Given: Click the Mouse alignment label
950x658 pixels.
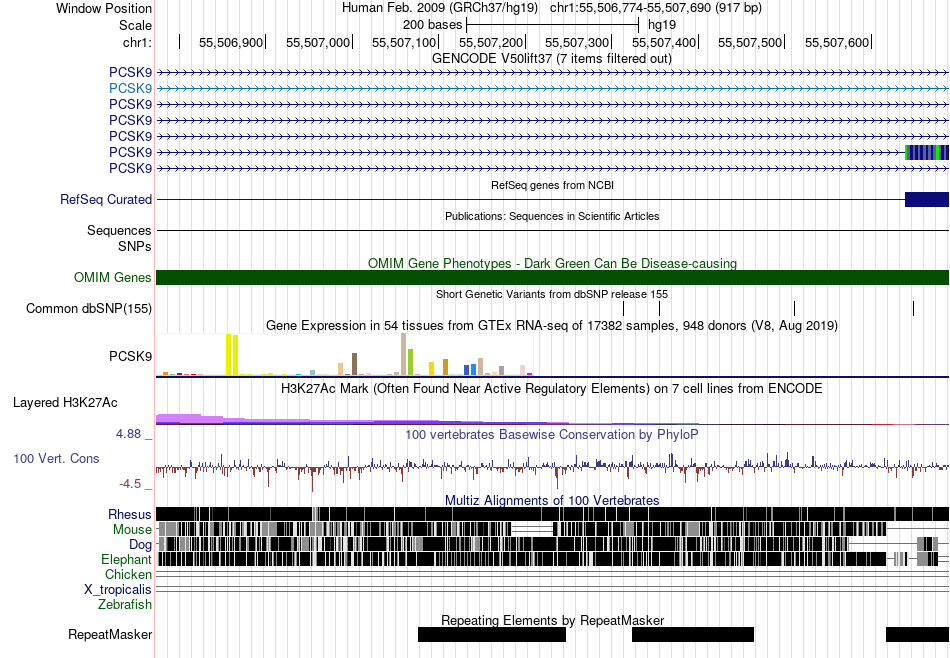Looking at the screenshot, I should pos(132,530).
